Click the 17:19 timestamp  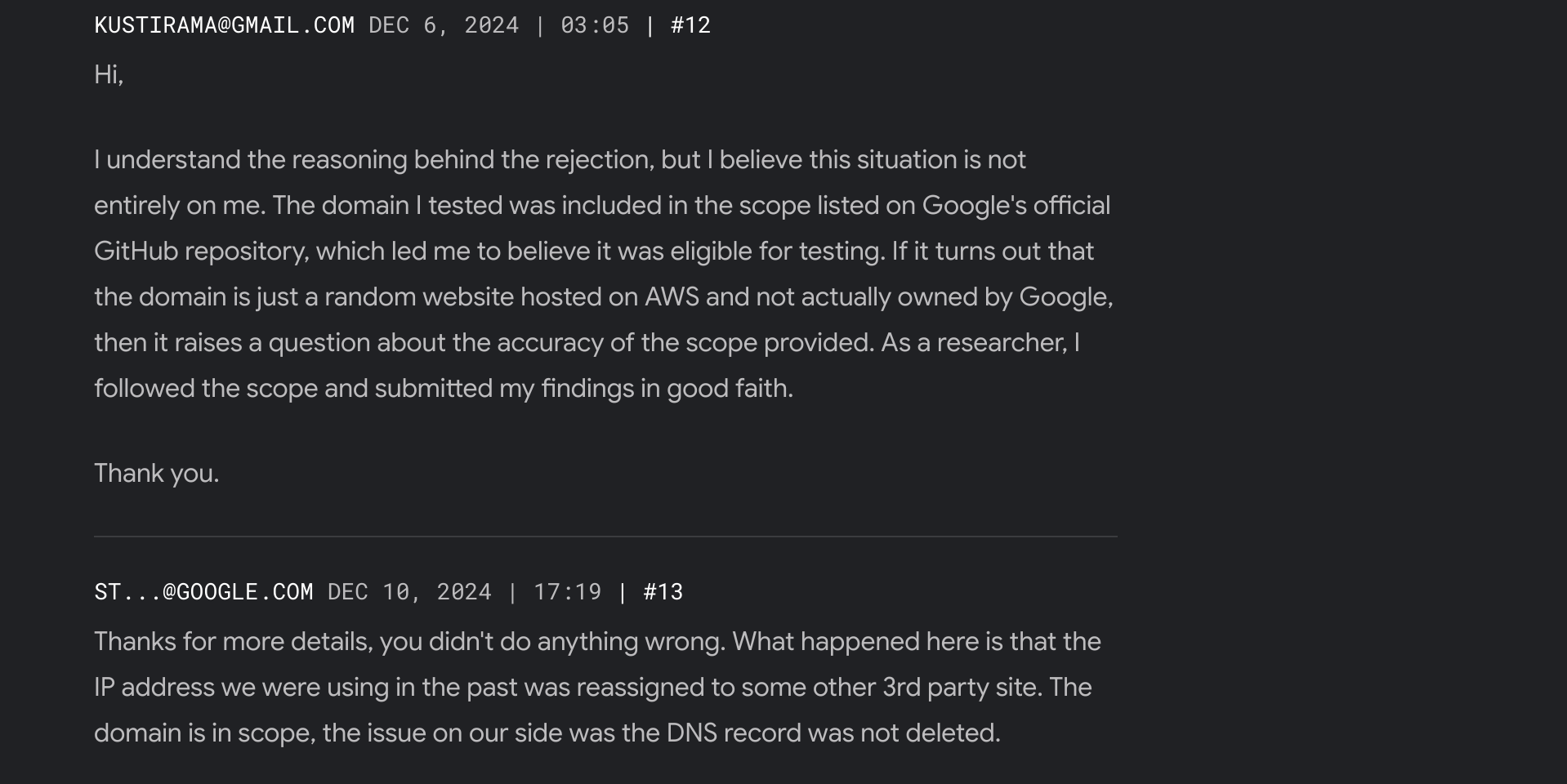(x=567, y=592)
